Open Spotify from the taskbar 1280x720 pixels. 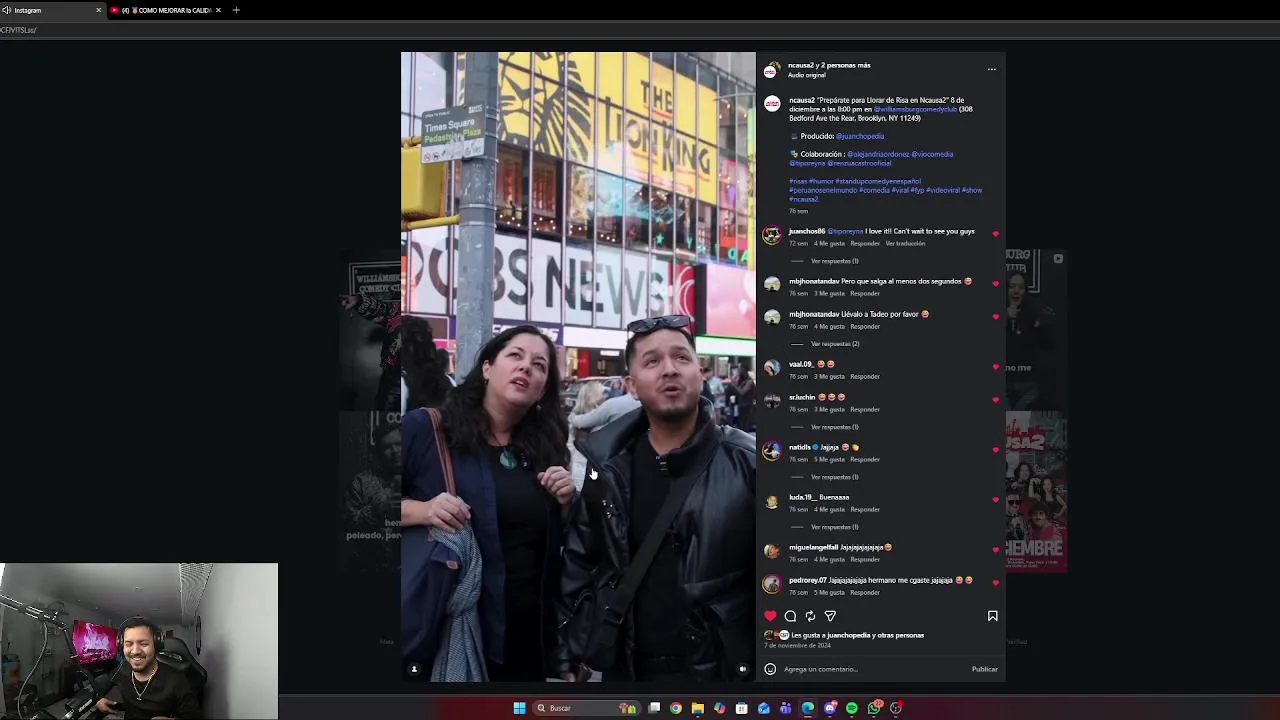pyautogui.click(x=852, y=708)
